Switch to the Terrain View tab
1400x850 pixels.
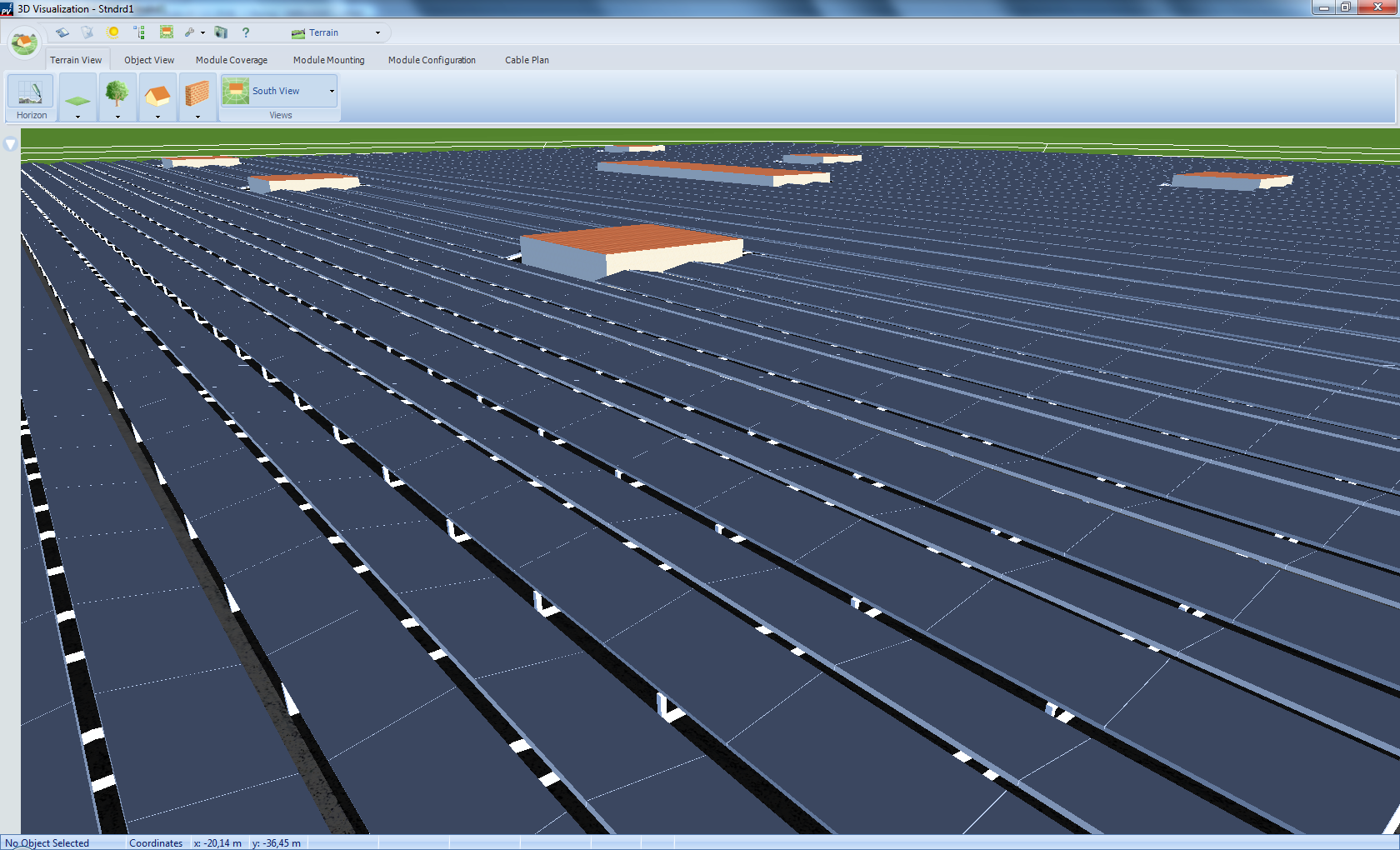tap(76, 60)
